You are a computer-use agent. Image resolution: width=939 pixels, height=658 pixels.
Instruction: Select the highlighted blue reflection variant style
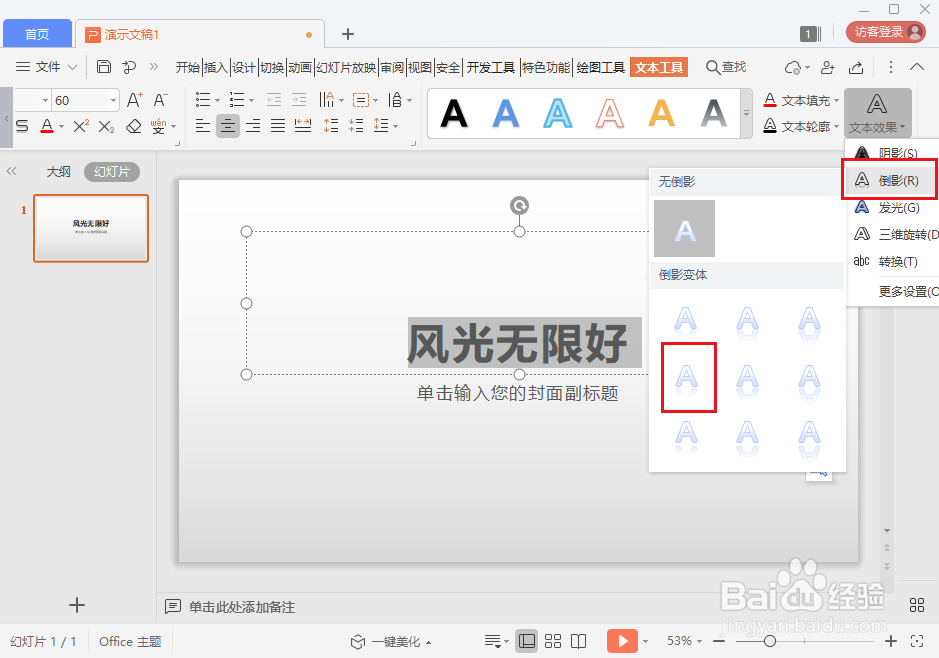688,377
